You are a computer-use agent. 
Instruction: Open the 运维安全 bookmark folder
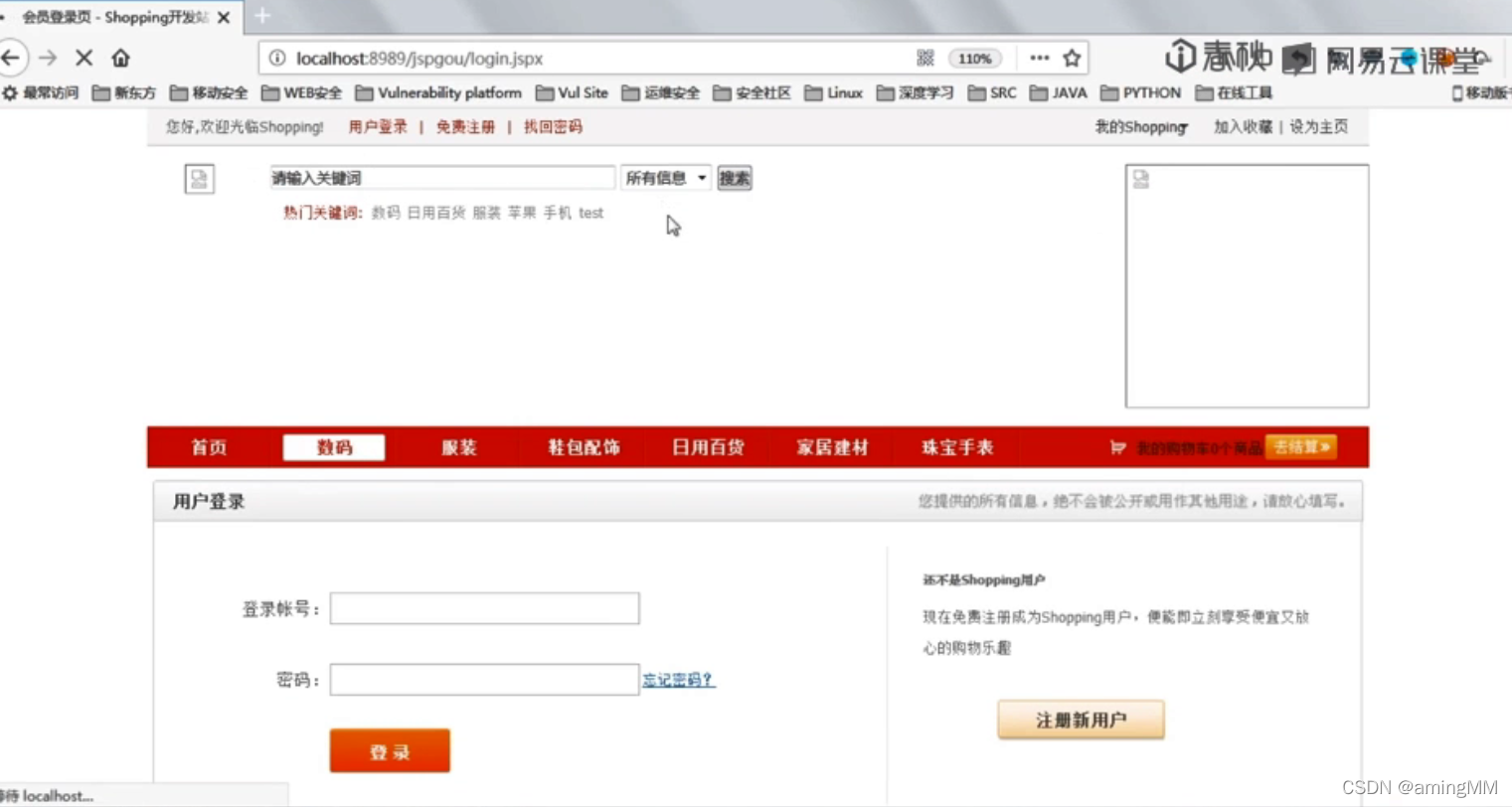coord(661,92)
